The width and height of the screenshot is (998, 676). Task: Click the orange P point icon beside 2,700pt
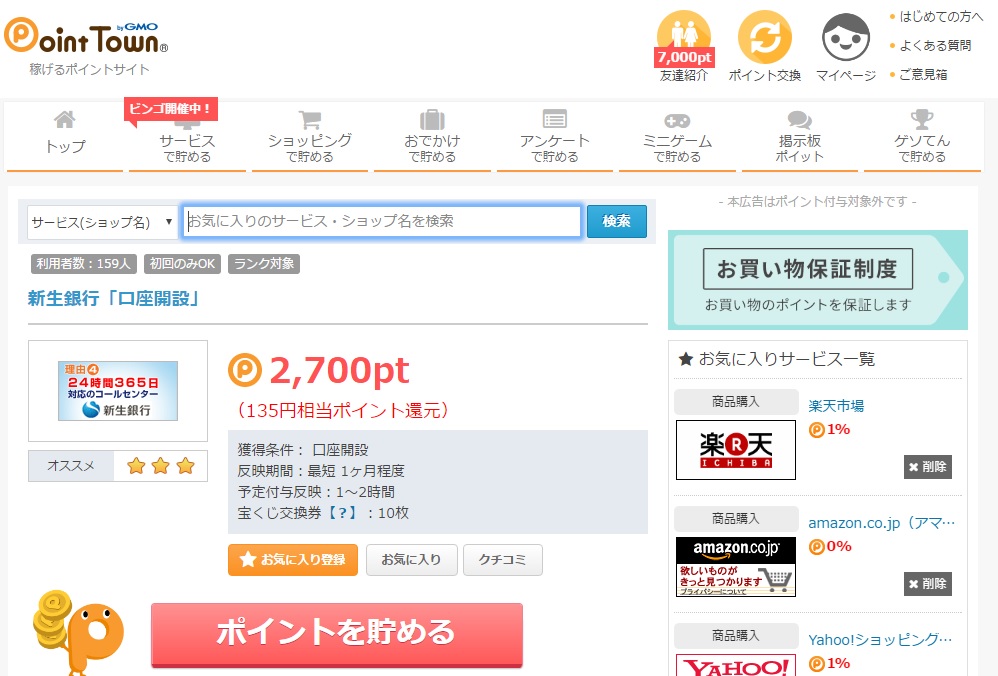coord(245,370)
